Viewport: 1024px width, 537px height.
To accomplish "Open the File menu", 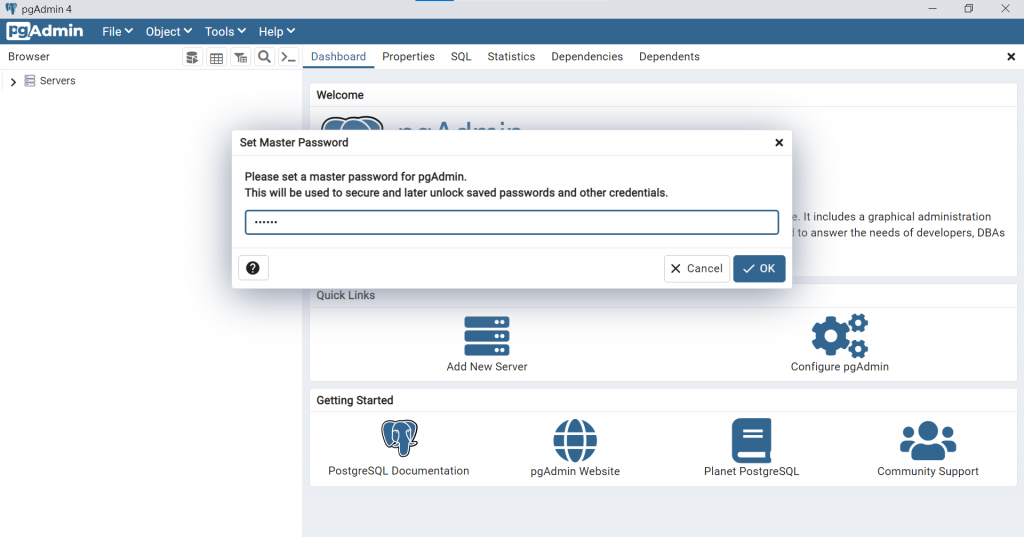I will click(118, 31).
